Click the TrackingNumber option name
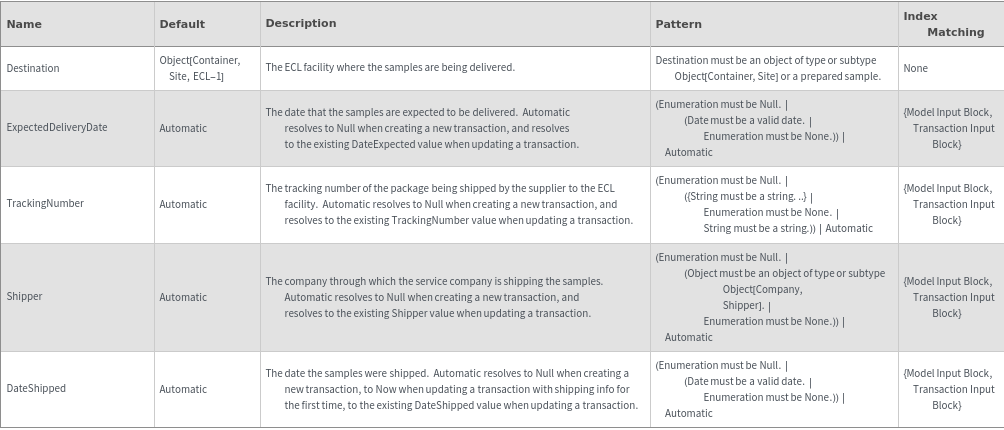 click(45, 204)
